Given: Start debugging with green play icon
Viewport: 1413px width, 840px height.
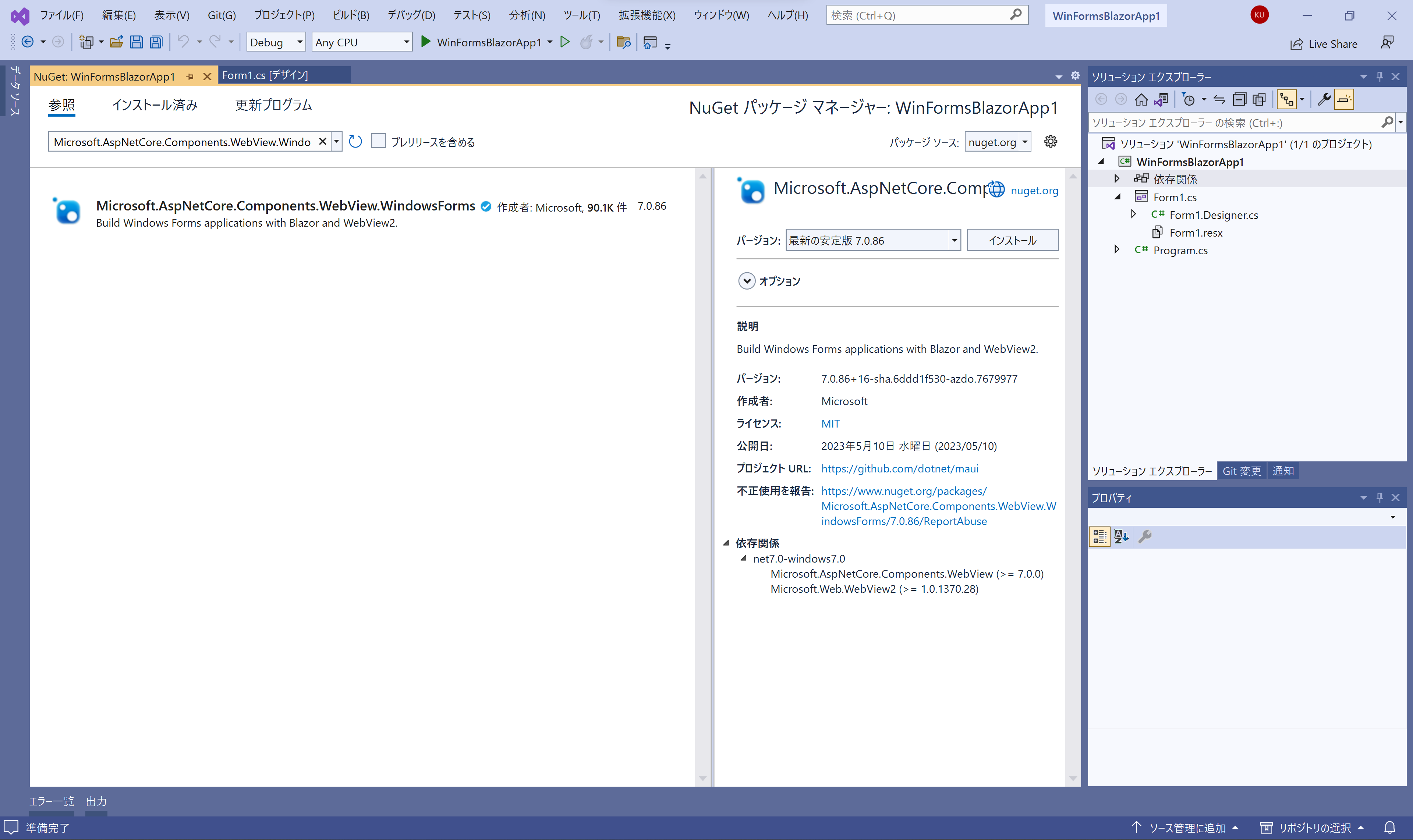Looking at the screenshot, I should 426,42.
